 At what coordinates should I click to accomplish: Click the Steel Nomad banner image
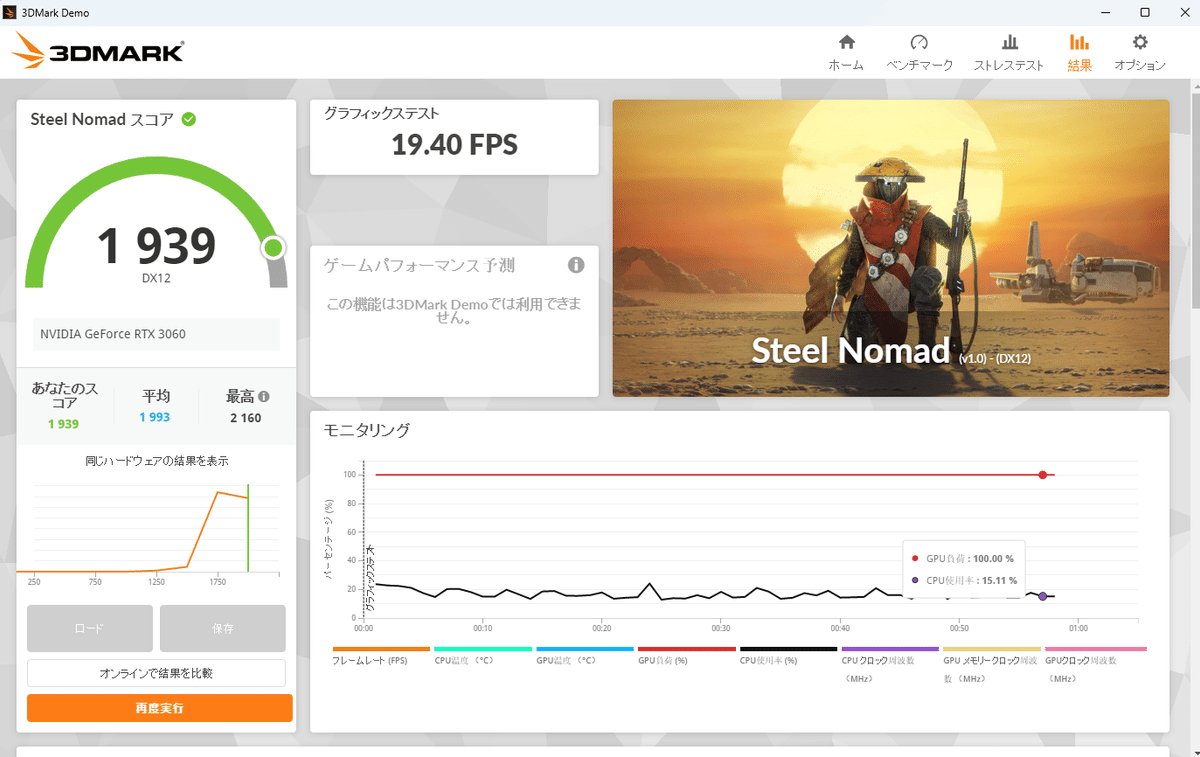pyautogui.click(x=891, y=248)
